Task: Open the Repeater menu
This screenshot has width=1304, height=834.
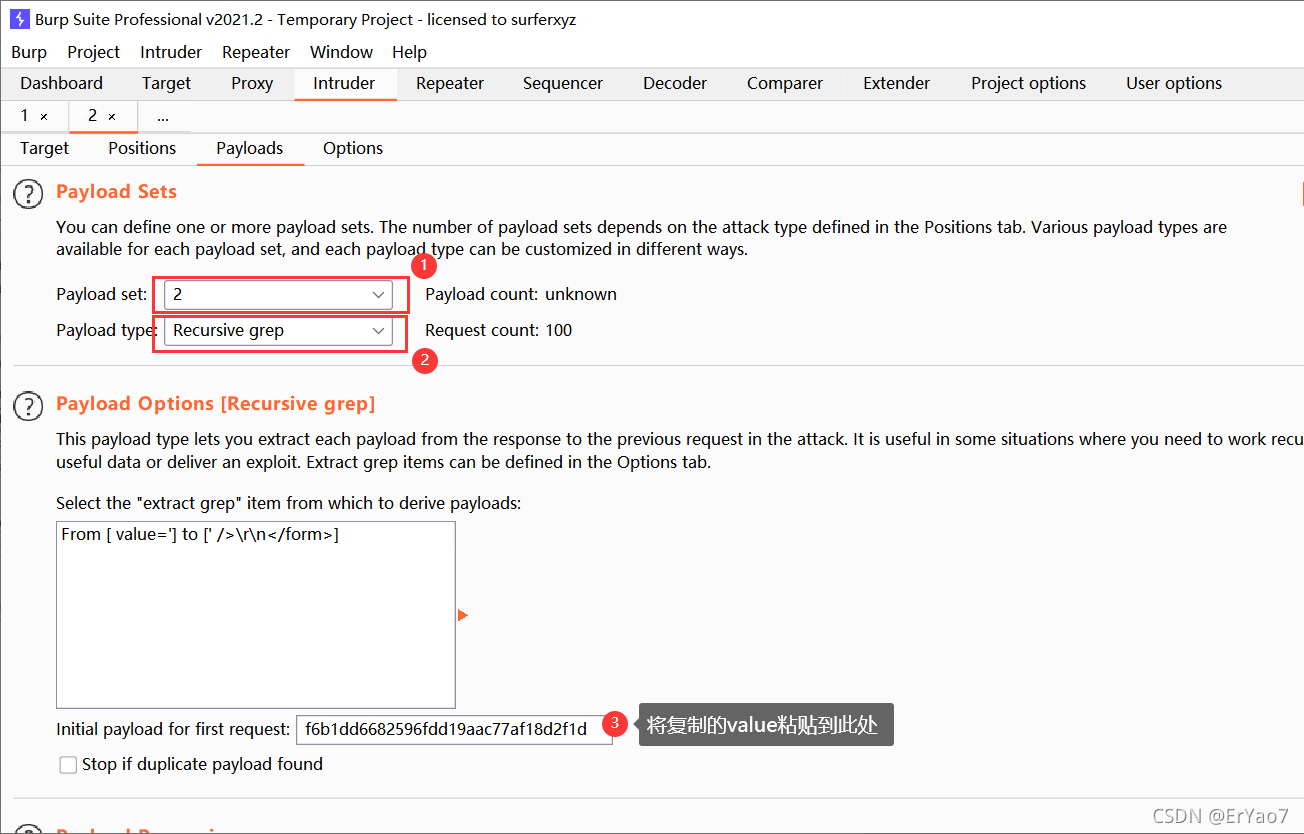Action: coord(256,52)
